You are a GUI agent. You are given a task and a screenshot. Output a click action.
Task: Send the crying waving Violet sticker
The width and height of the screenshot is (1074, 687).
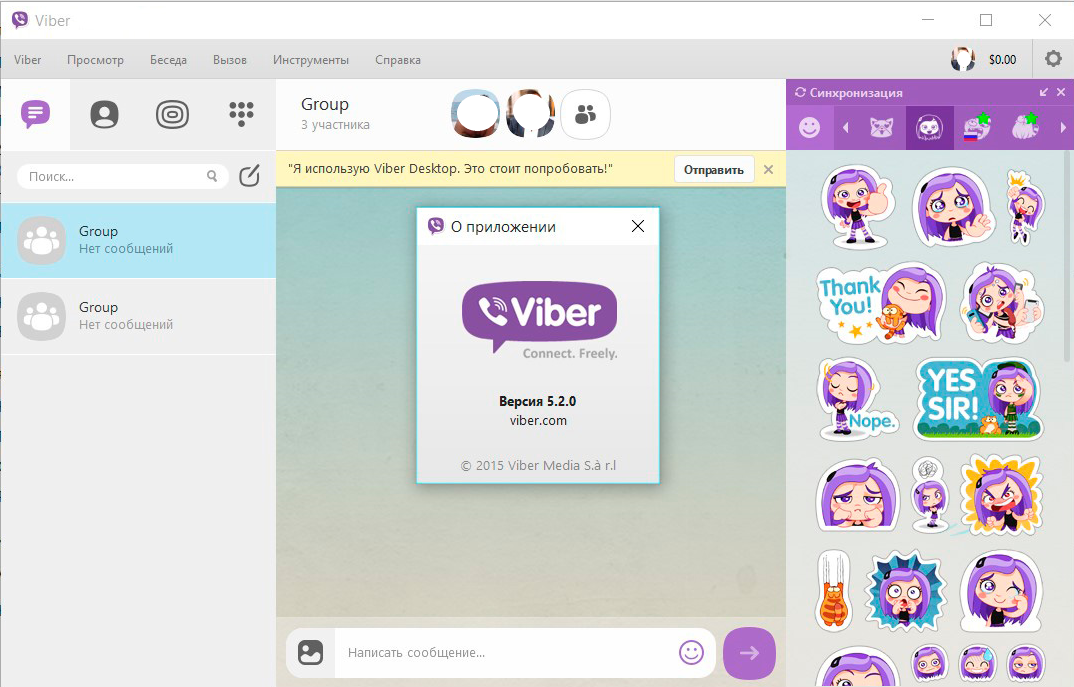(x=953, y=208)
